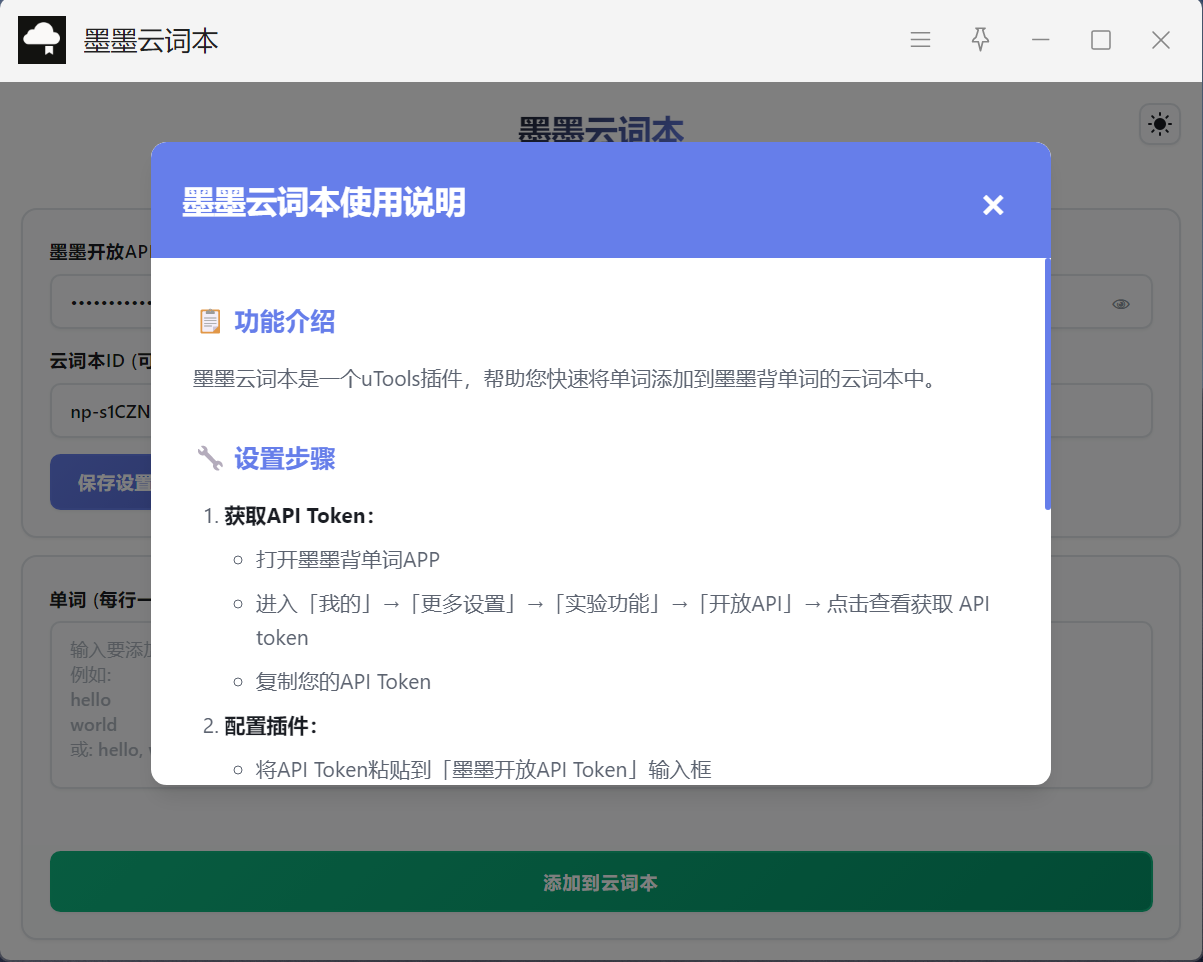
Task: Open the hamburger menu in the title bar
Action: [921, 40]
